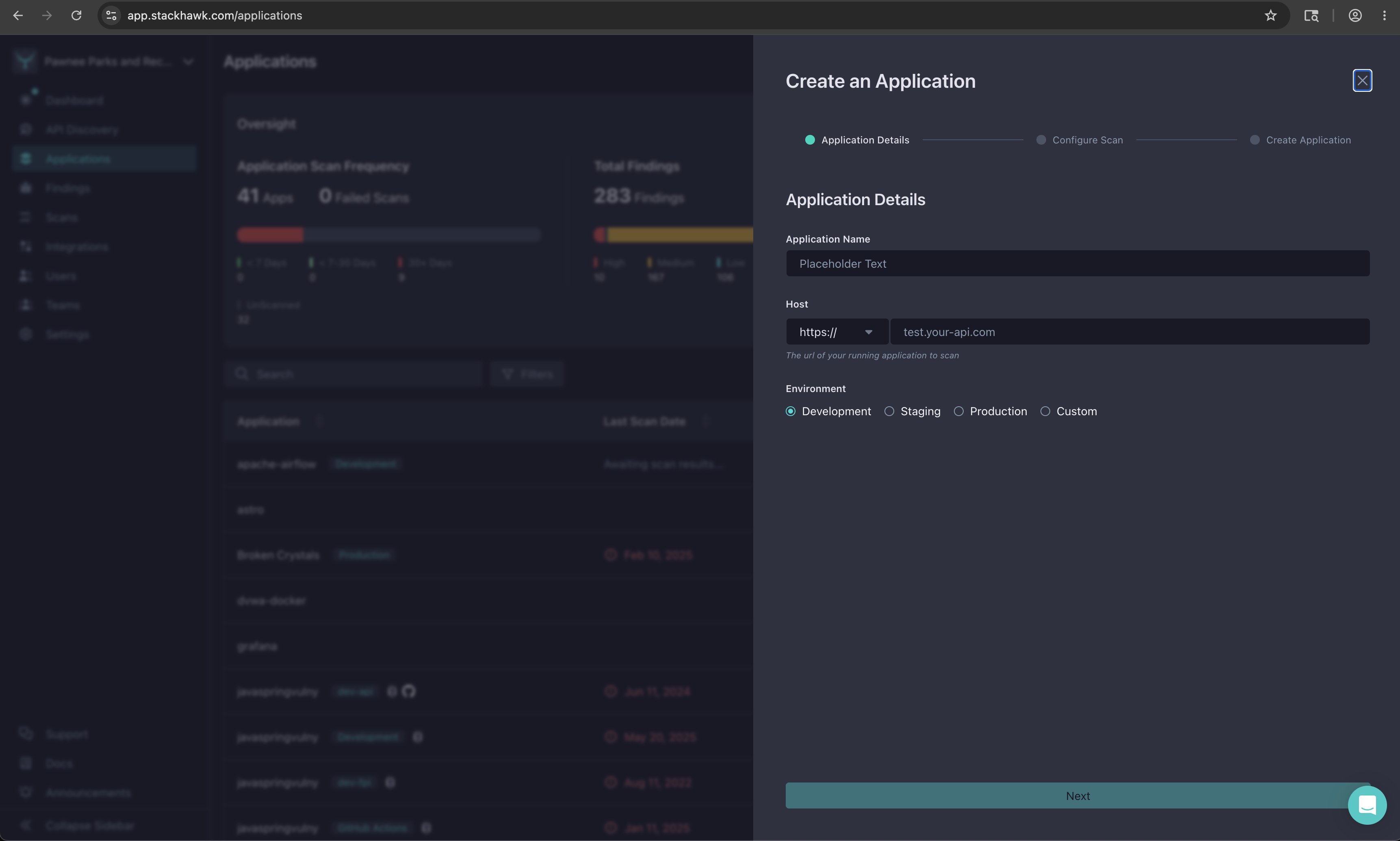Open the Chrome three-dot menu
The height and width of the screenshot is (841, 1400).
tap(1385, 15)
